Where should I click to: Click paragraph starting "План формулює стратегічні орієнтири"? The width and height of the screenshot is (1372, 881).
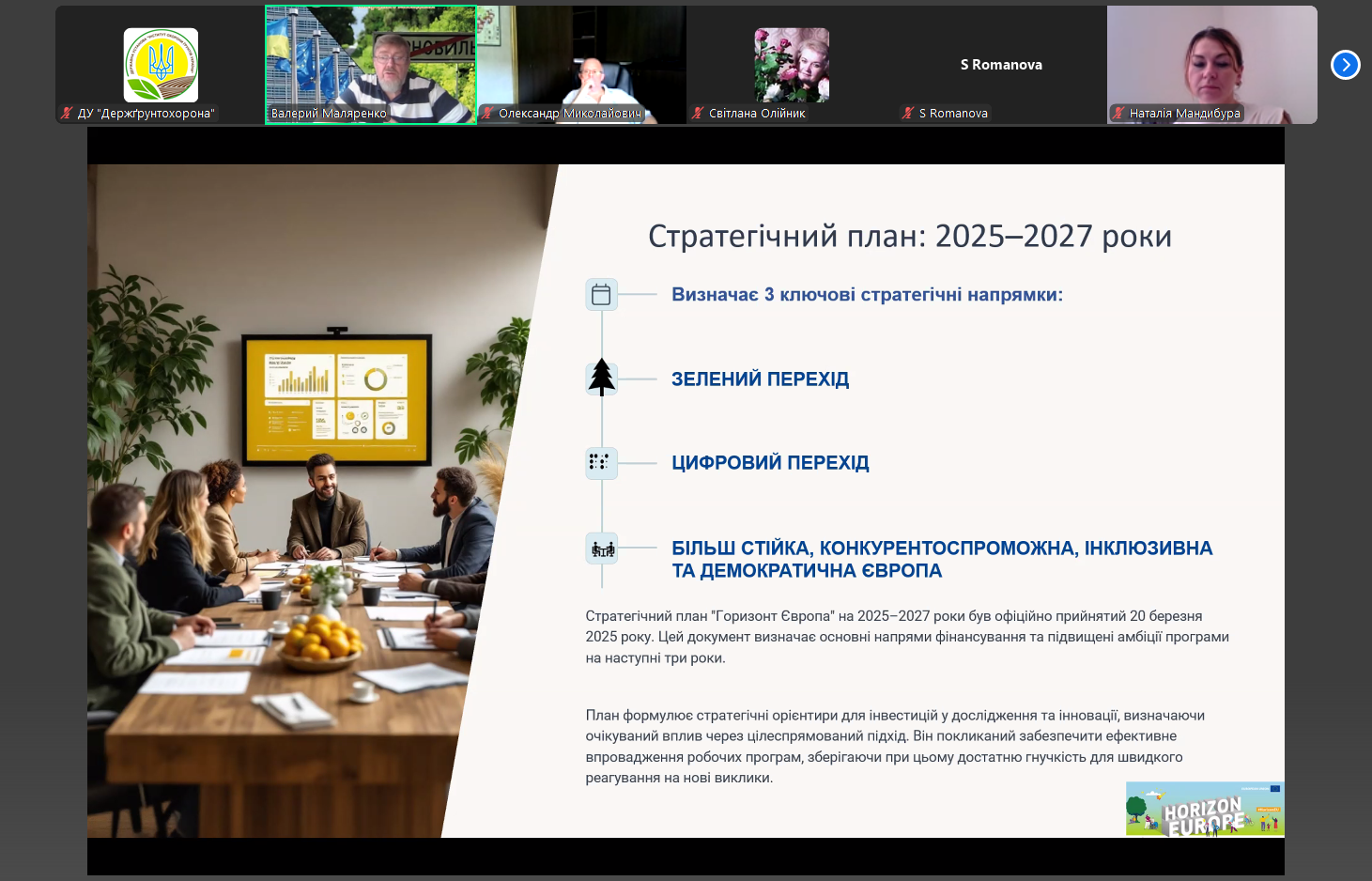(895, 747)
